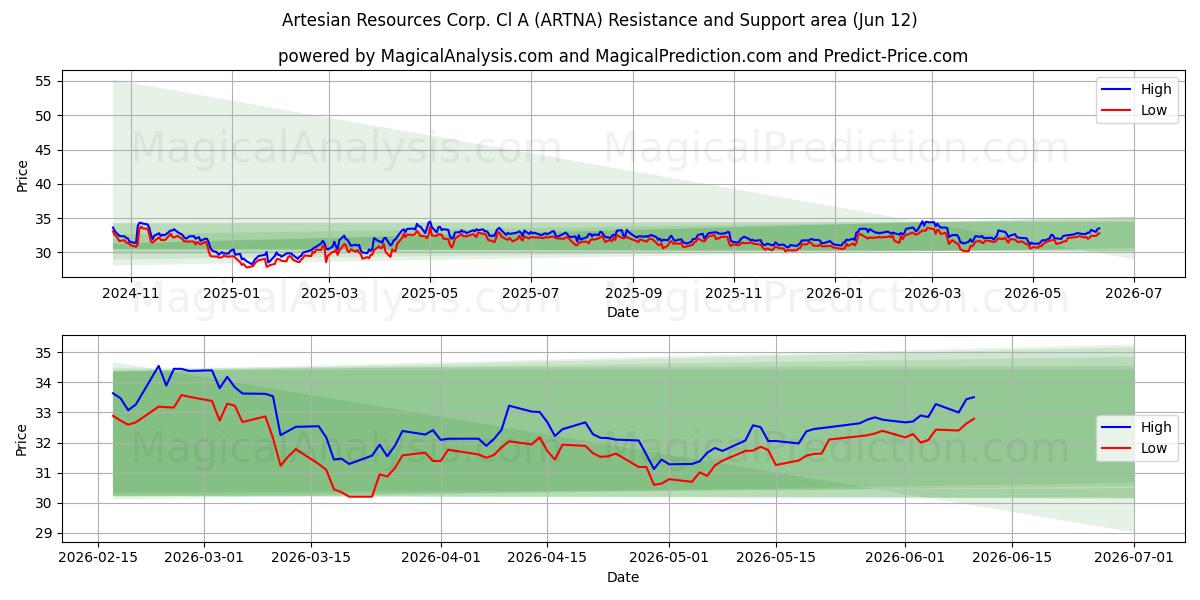
Task: Click the '2026-03-15' date tick label
Action: point(312,557)
